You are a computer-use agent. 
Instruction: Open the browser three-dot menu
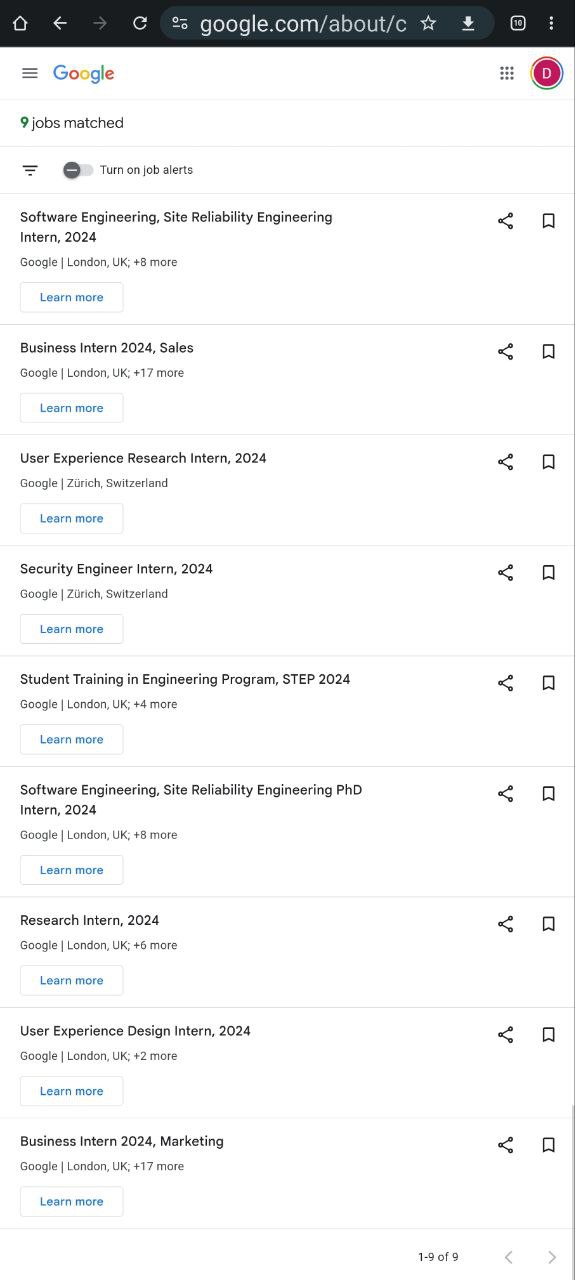coord(551,23)
